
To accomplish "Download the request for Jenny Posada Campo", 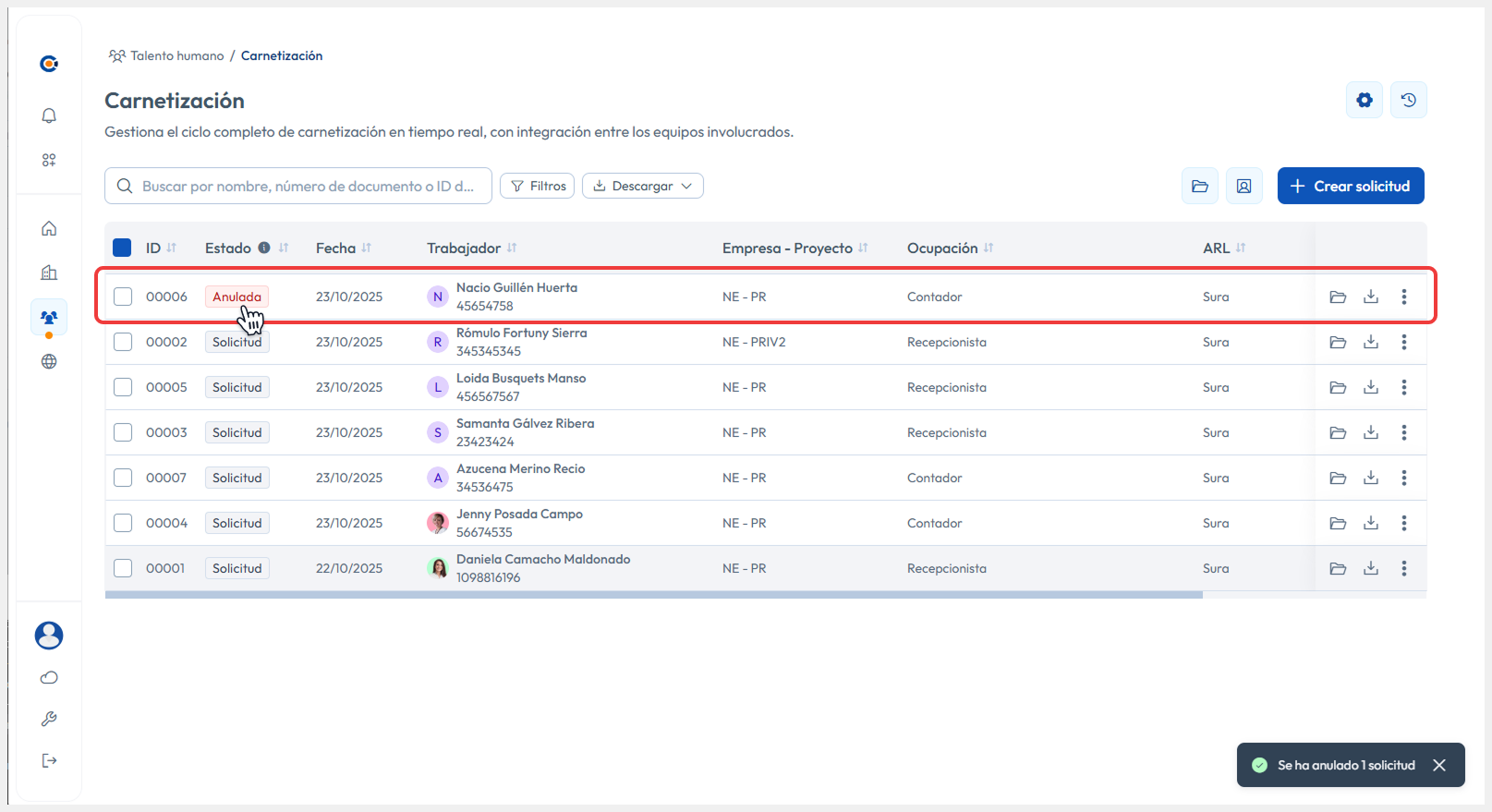I will pos(1370,523).
